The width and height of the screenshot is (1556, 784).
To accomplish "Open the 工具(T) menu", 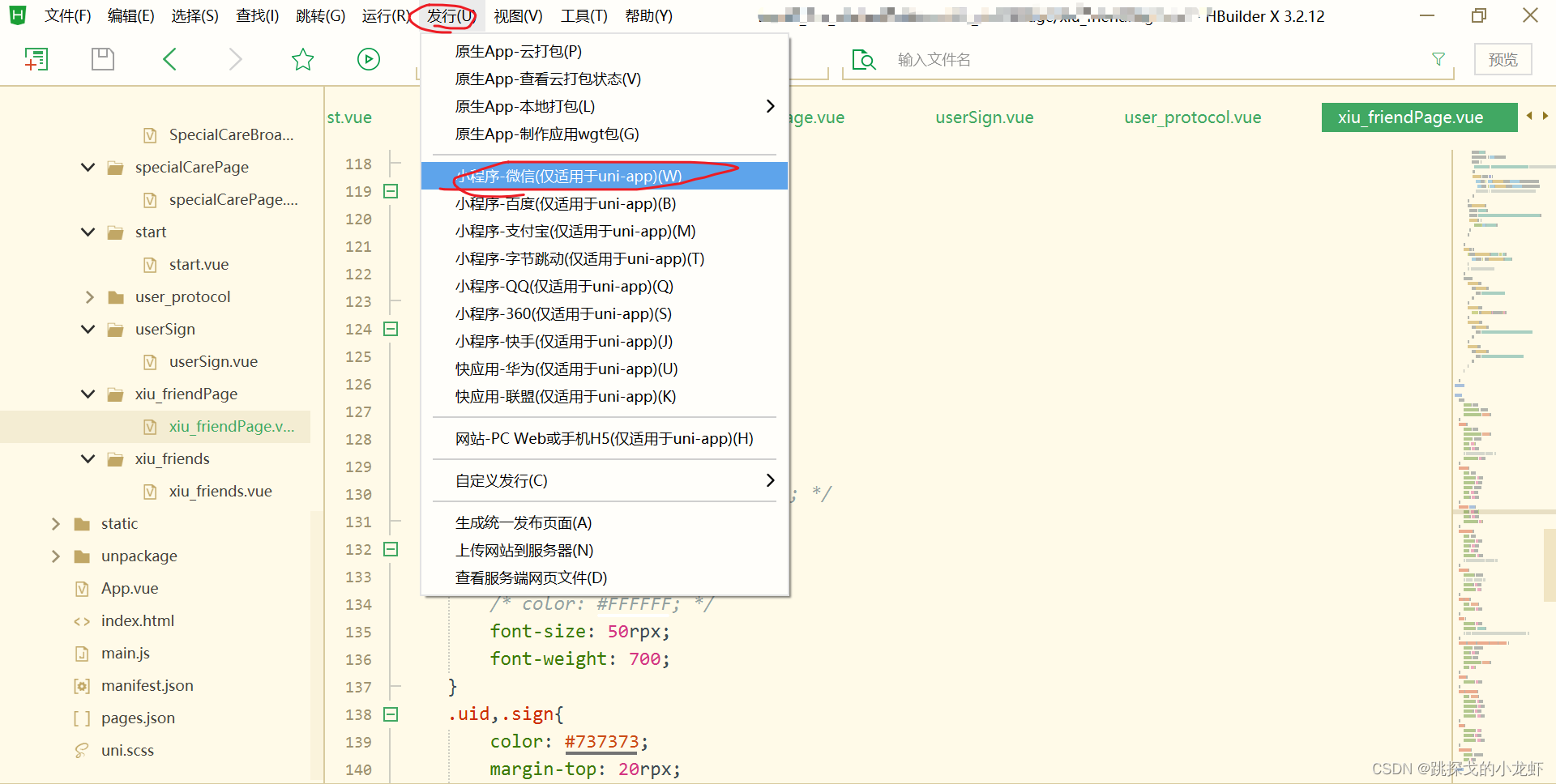I will click(583, 15).
